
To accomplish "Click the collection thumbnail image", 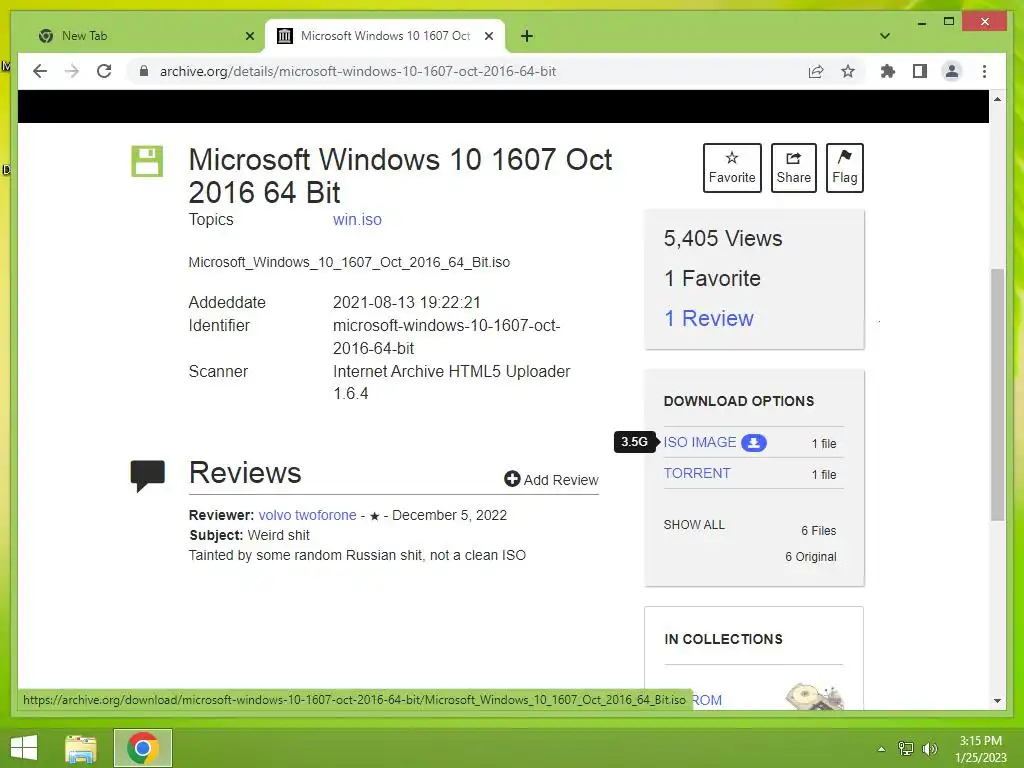I will (x=814, y=696).
